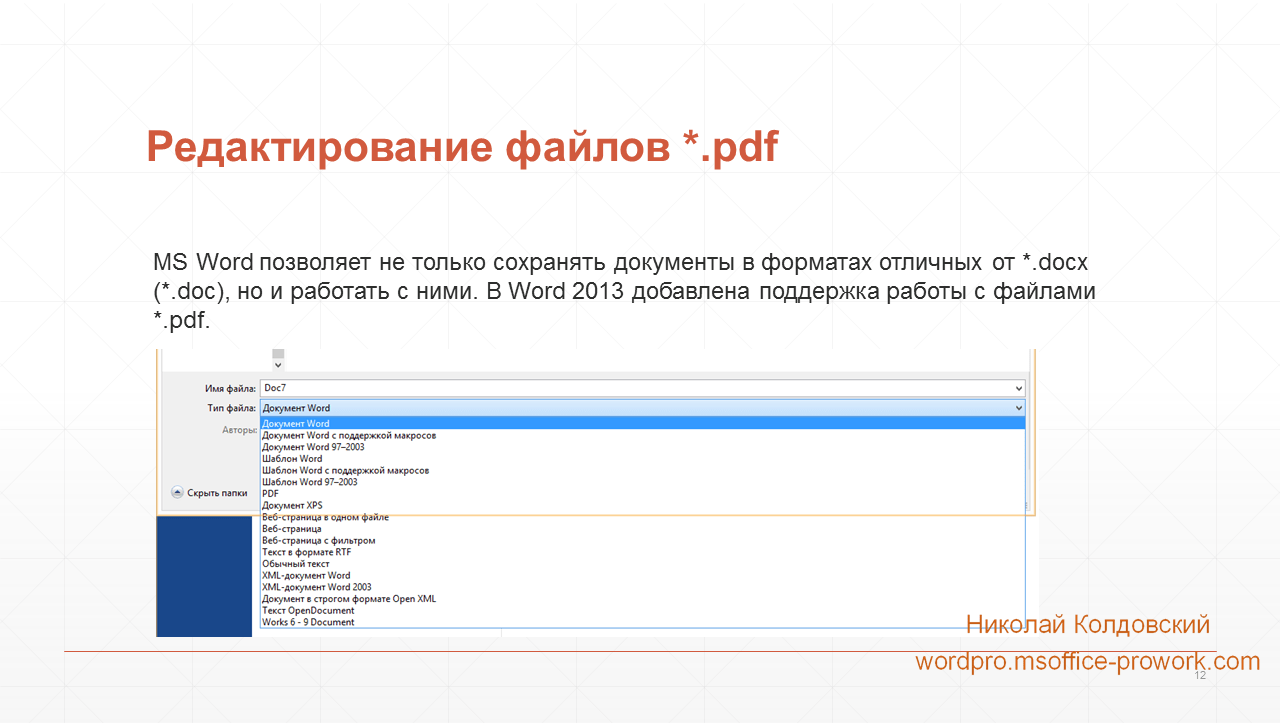The image size is (1280, 725).
Task: Expand the Имя файла dropdown arrow
Action: (1018, 388)
